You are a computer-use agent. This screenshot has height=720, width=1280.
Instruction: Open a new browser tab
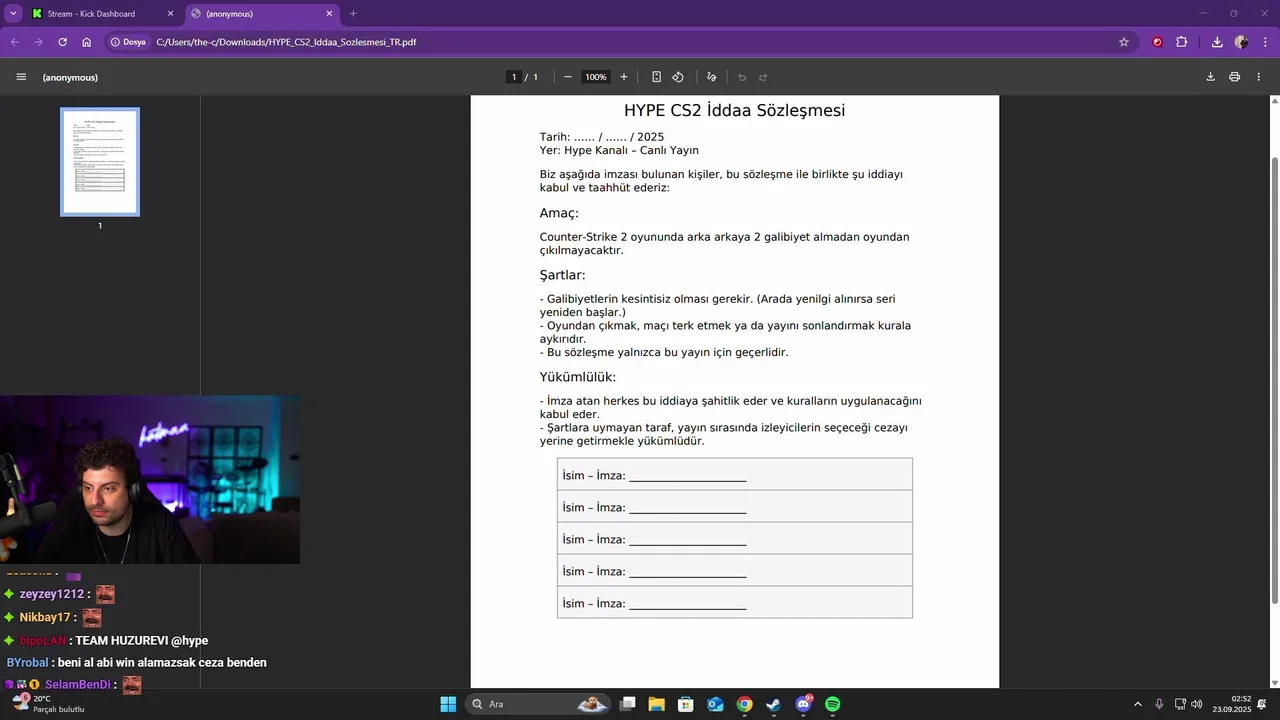coord(353,14)
